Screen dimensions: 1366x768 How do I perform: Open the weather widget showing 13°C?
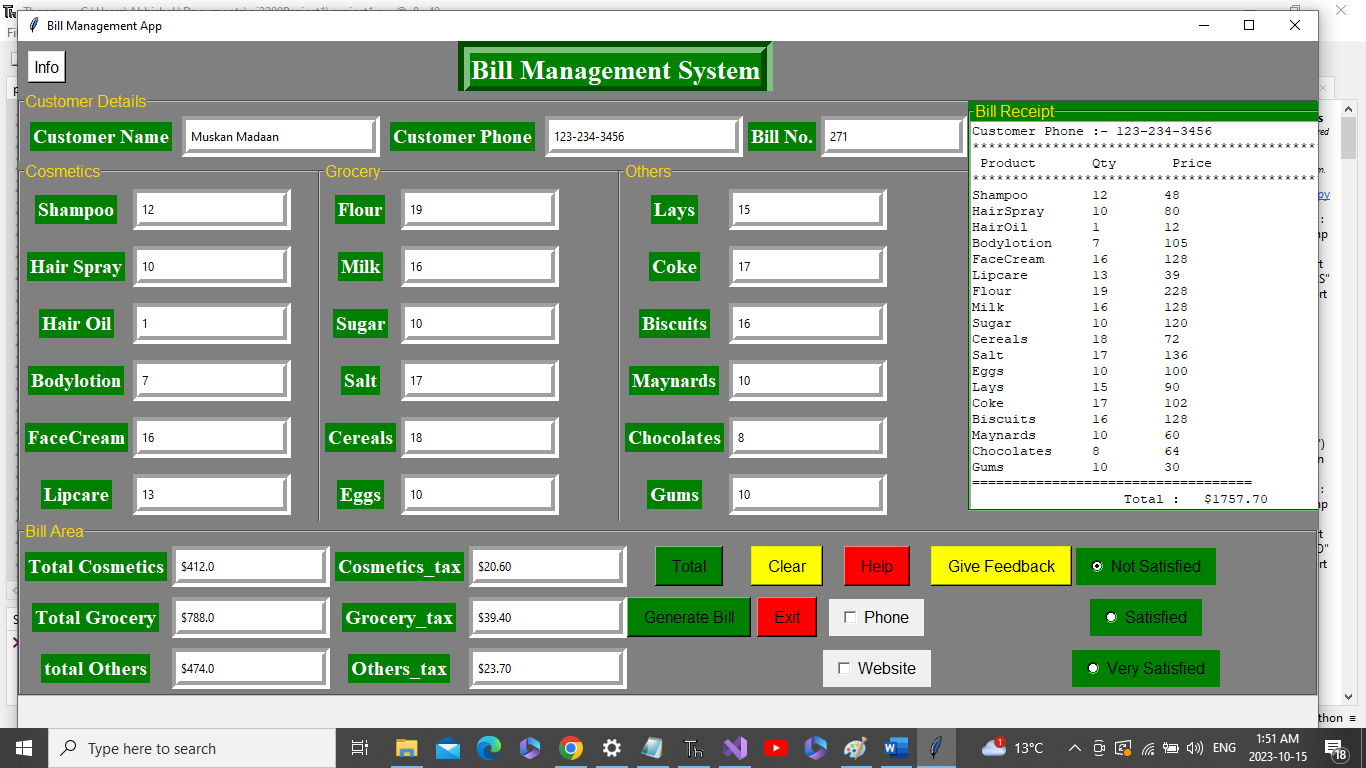coord(1012,747)
